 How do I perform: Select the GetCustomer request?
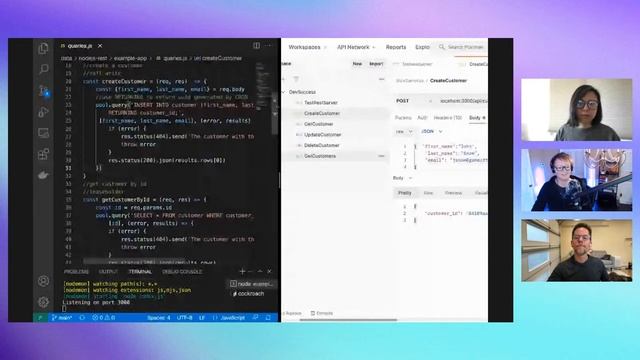(319, 124)
